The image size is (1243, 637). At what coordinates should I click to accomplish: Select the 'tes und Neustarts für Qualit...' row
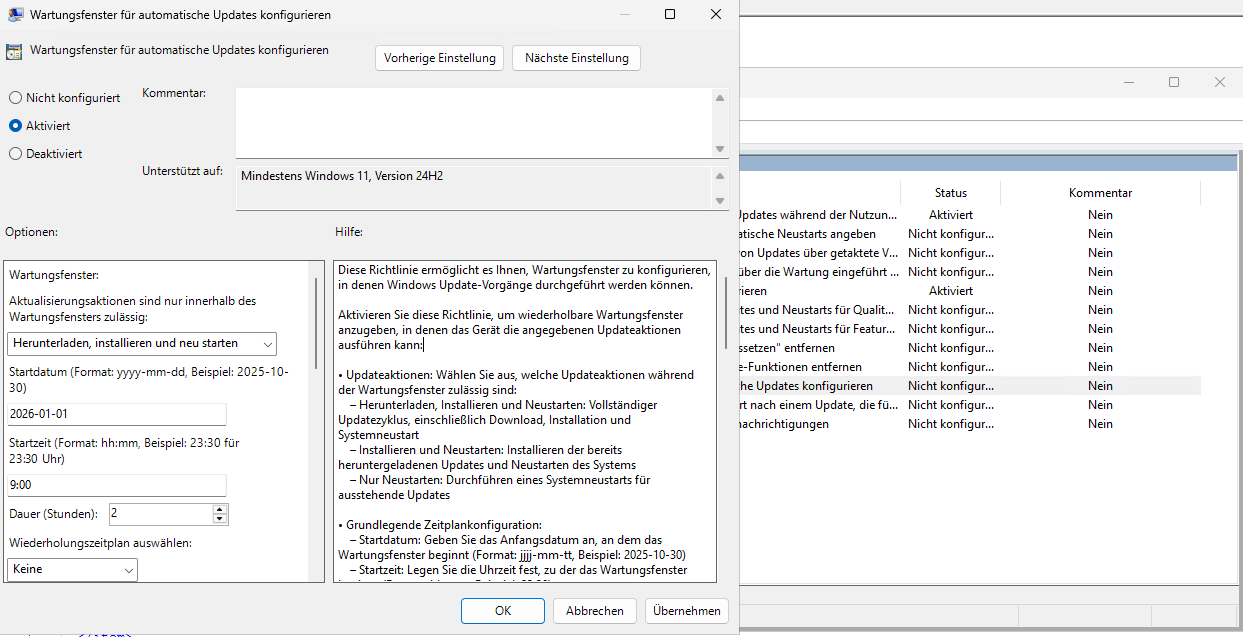point(968,310)
